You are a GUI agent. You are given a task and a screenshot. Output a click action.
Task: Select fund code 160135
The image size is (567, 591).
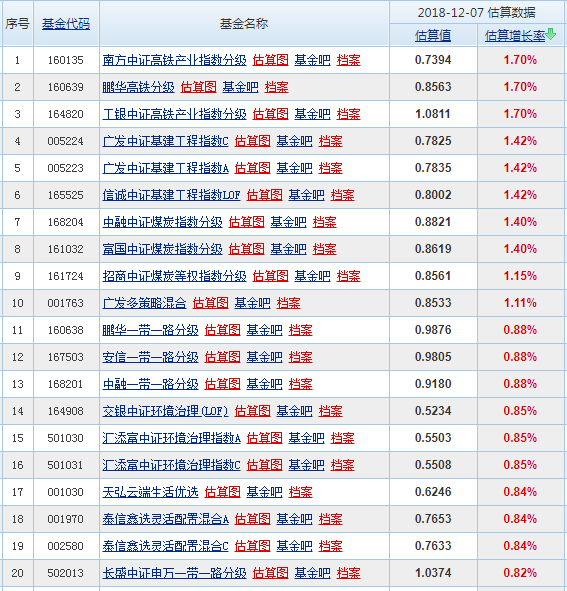[66, 60]
